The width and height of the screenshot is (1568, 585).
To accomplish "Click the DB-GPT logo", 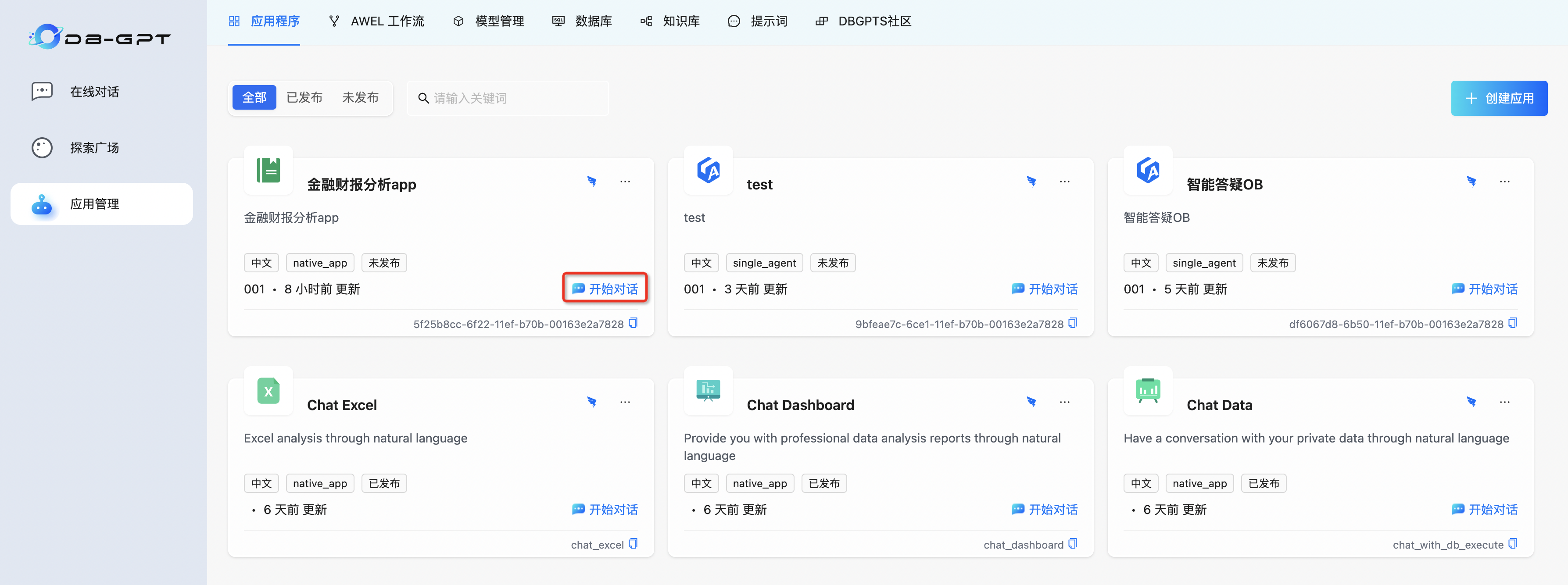I will [100, 38].
